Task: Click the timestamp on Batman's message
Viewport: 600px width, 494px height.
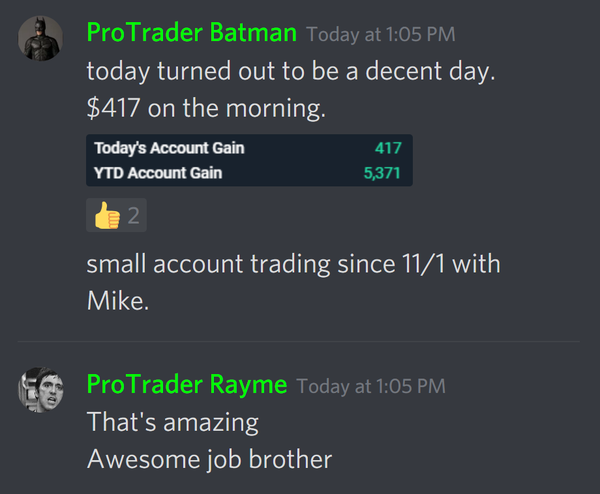Action: tap(380, 35)
